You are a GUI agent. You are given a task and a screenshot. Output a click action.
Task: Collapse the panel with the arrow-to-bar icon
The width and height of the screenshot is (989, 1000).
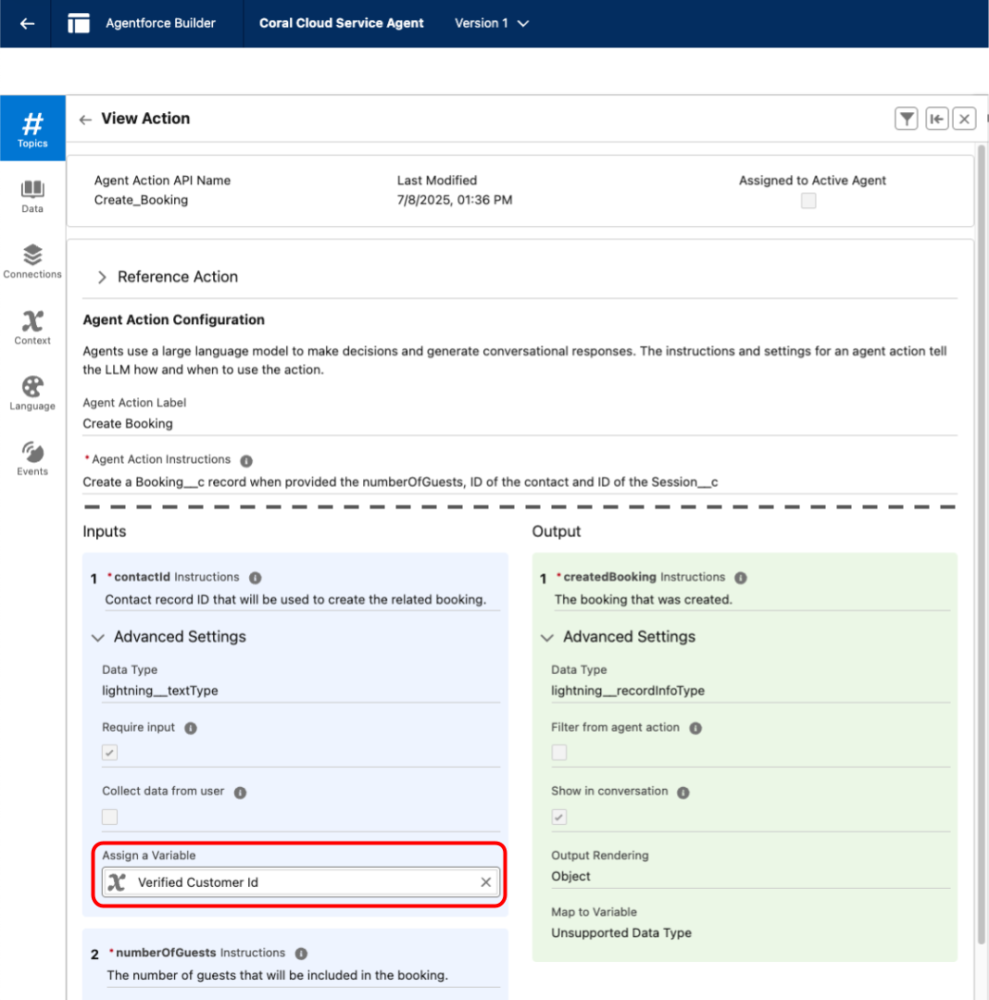click(x=936, y=119)
